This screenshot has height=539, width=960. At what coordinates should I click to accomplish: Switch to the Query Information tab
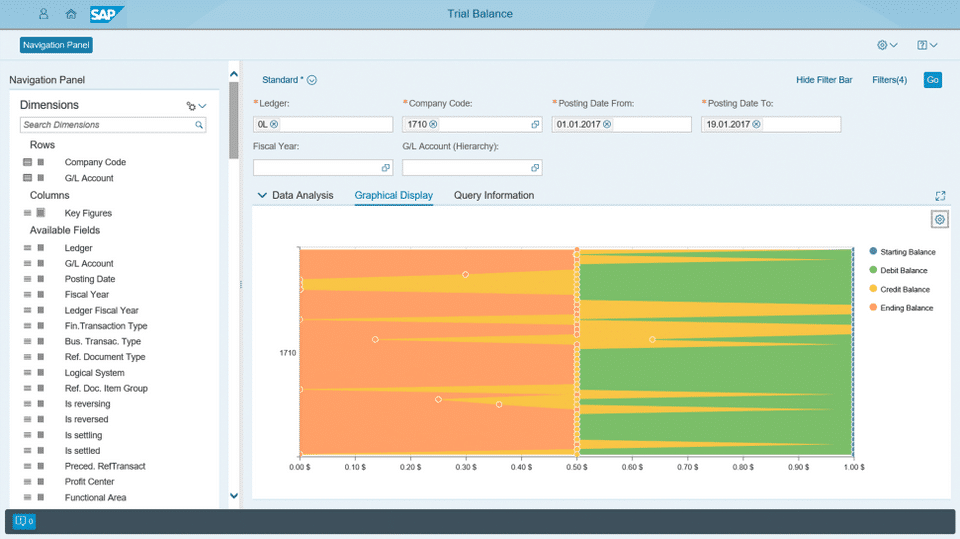pos(494,195)
